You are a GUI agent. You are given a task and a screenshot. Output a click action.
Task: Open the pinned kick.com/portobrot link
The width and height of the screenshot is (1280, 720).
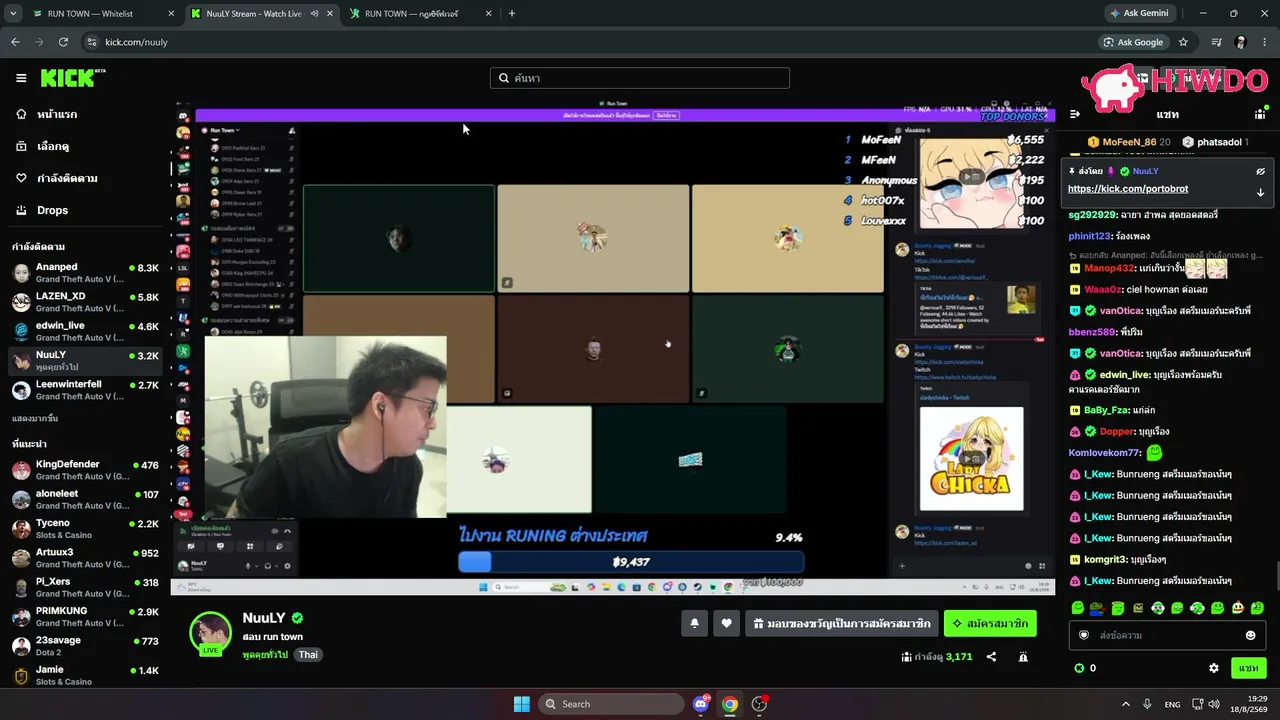[x=1128, y=189]
